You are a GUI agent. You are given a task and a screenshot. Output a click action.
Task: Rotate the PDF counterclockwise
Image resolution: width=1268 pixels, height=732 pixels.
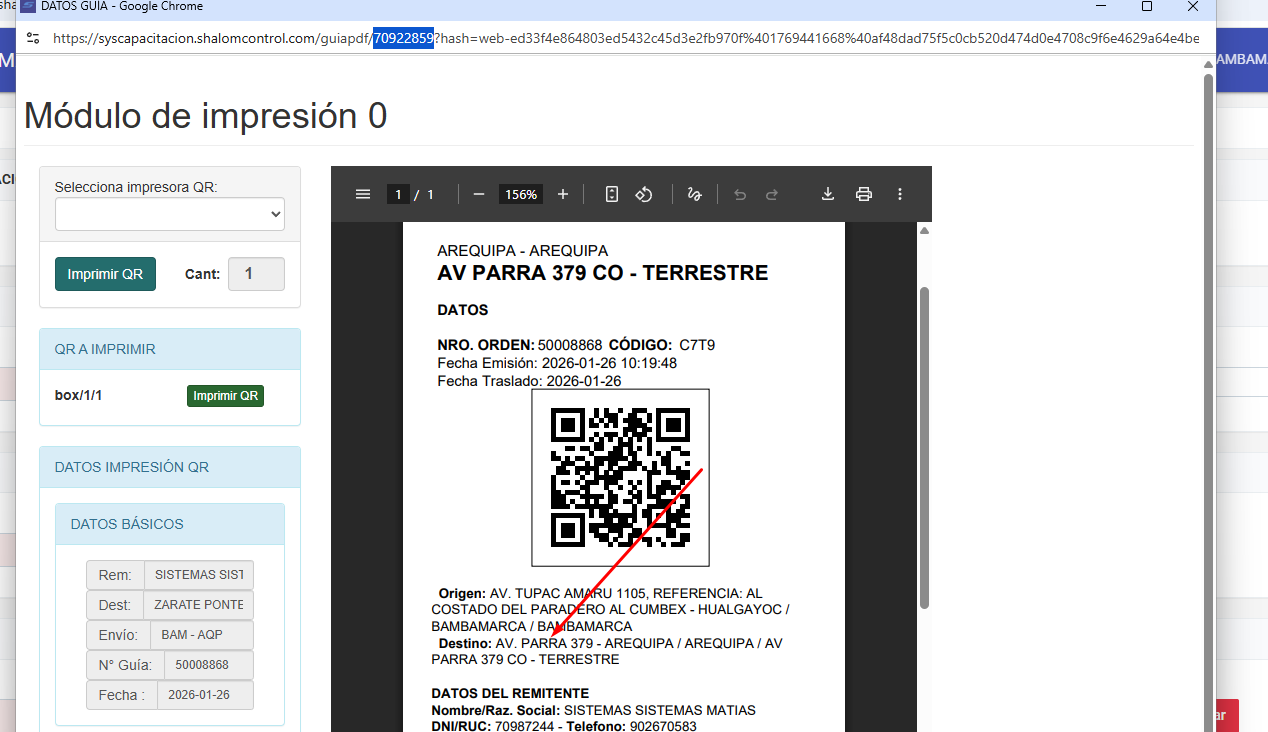(x=644, y=194)
